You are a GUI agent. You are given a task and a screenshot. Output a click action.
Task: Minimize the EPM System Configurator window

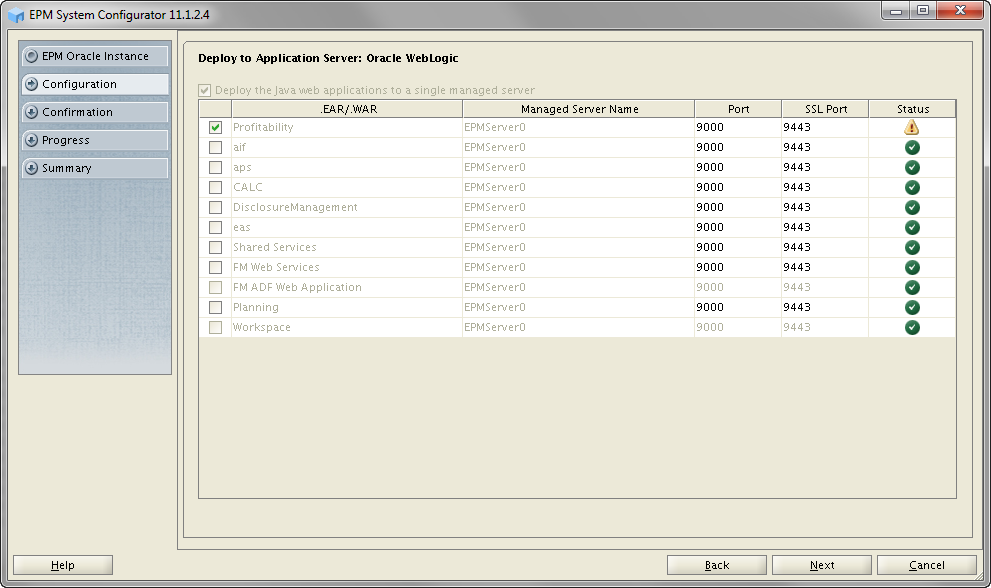point(896,11)
